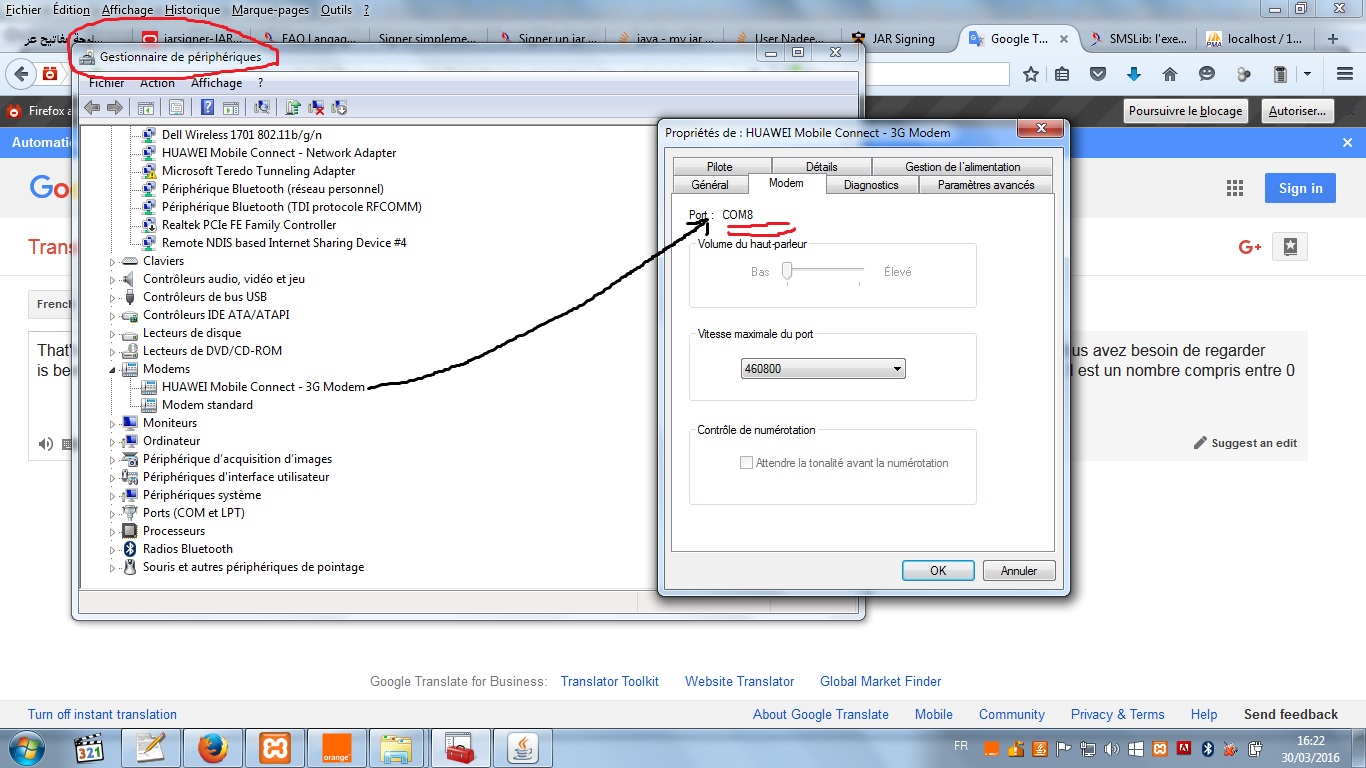Expand the Radios Bluetooth node
Viewport: 1366px width, 768px height.
113,549
